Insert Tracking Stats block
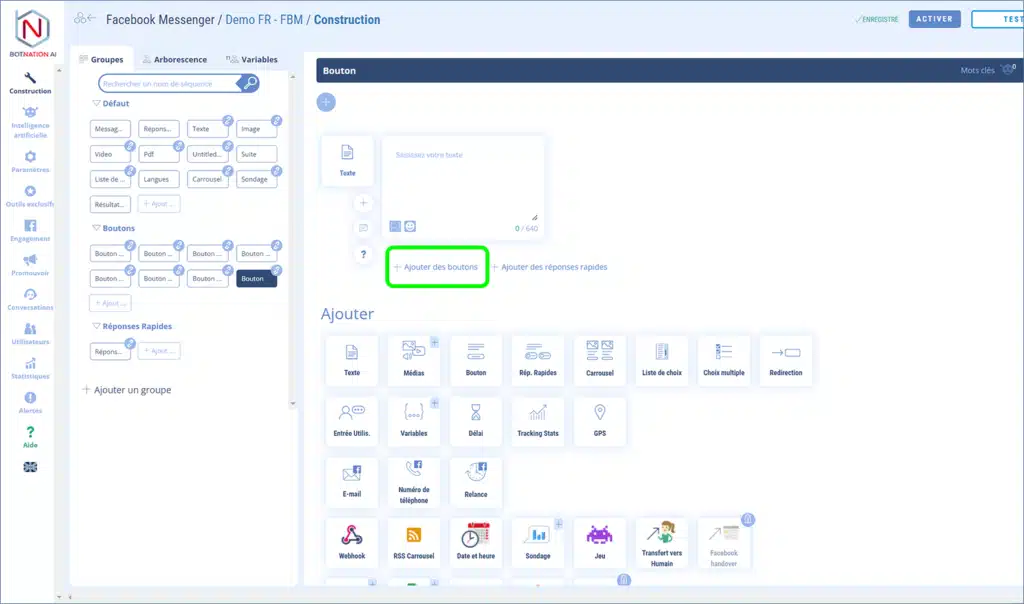 tap(537, 420)
